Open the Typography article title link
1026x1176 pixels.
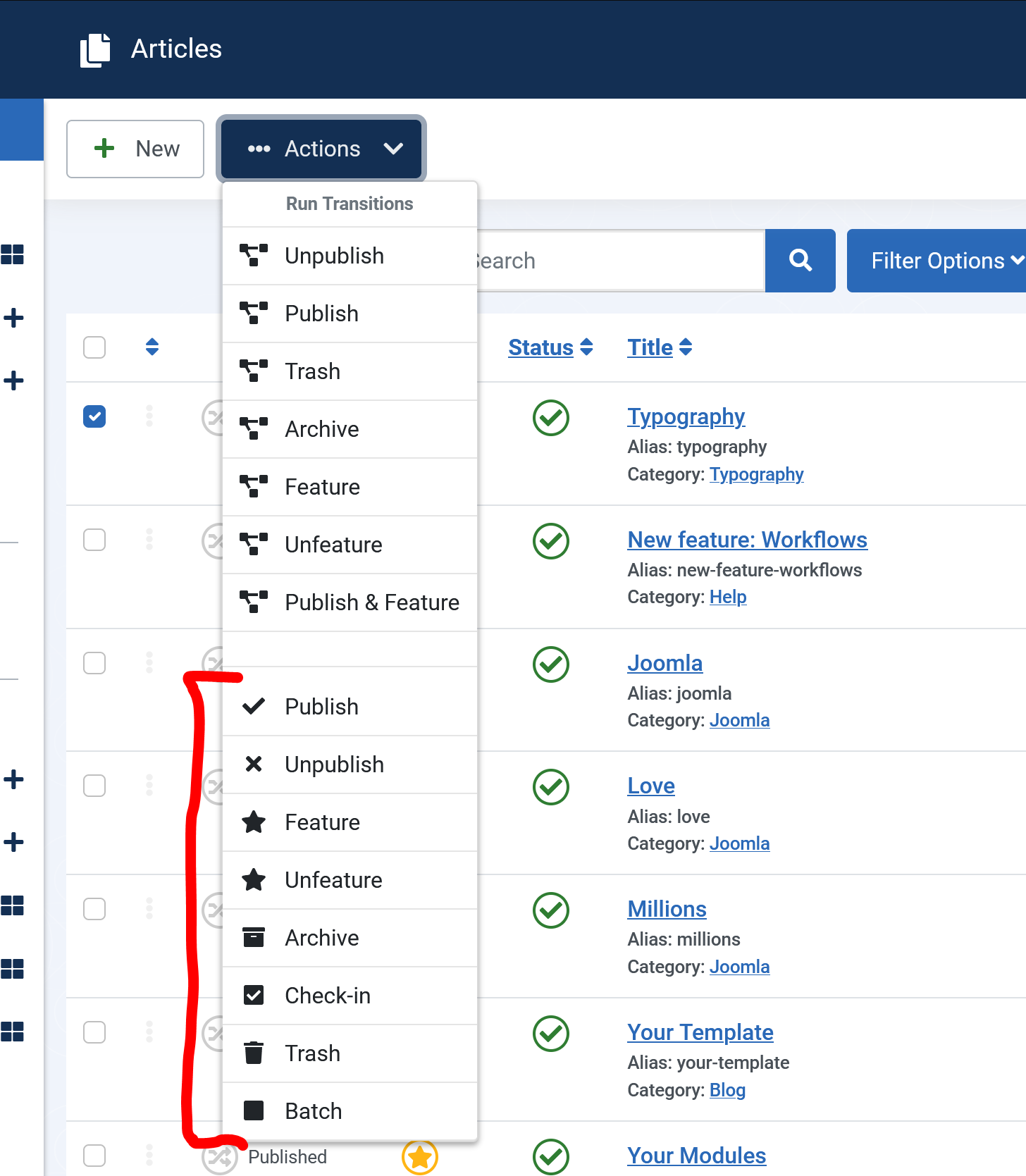tap(686, 416)
